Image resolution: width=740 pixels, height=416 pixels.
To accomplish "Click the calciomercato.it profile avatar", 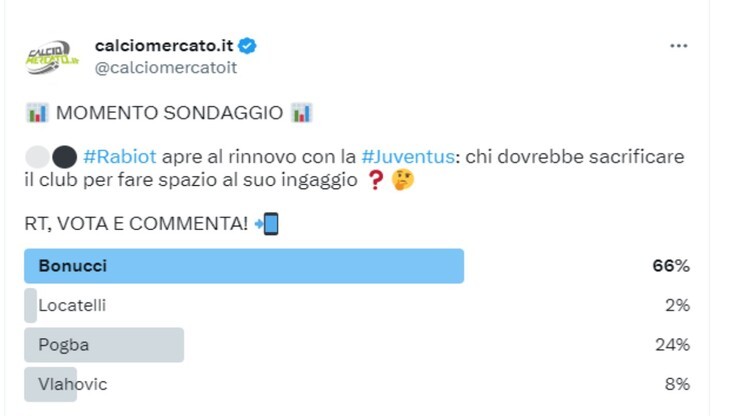I will coord(49,55).
